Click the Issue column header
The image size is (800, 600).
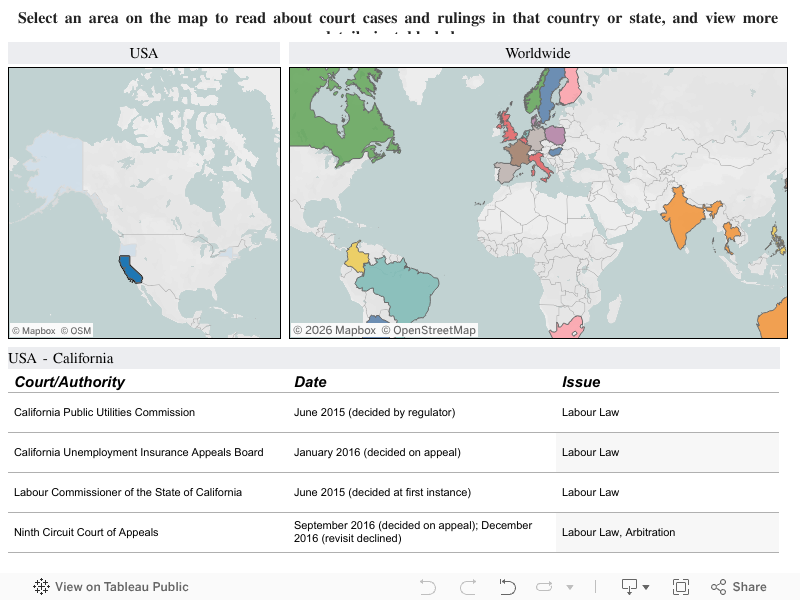coord(581,382)
